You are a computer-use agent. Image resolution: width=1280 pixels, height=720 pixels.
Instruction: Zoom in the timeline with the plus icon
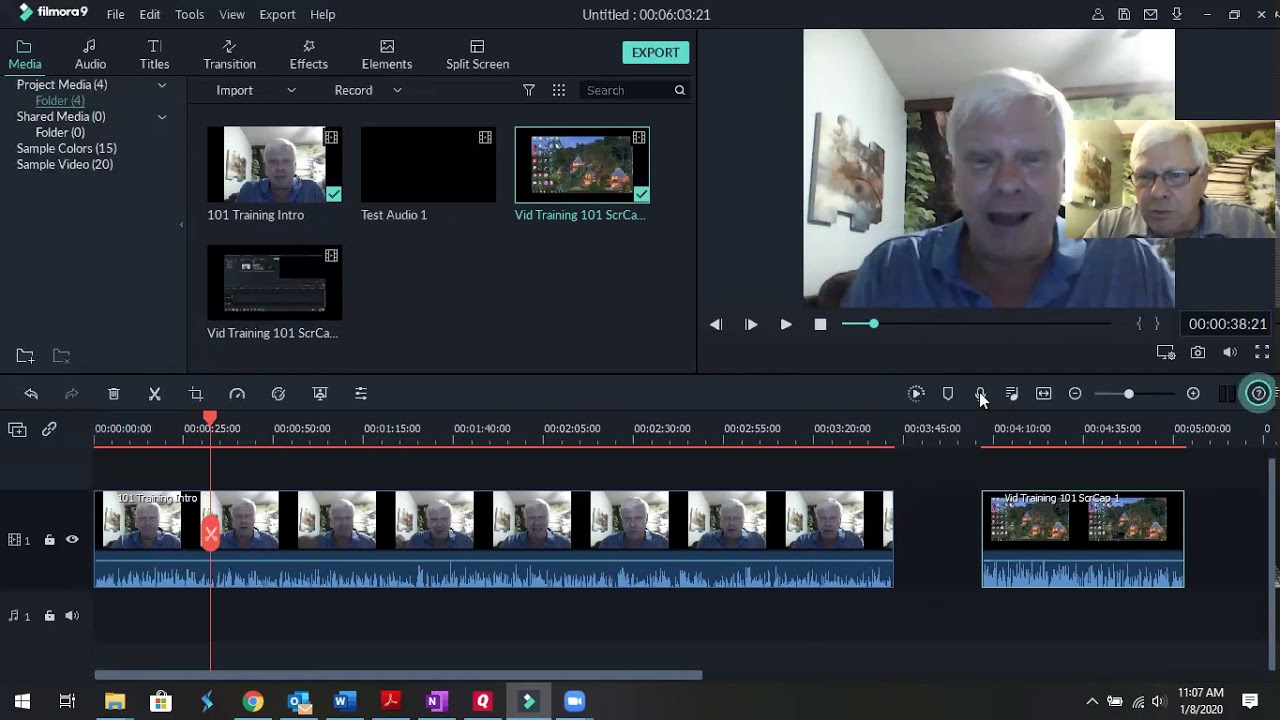pos(1193,394)
